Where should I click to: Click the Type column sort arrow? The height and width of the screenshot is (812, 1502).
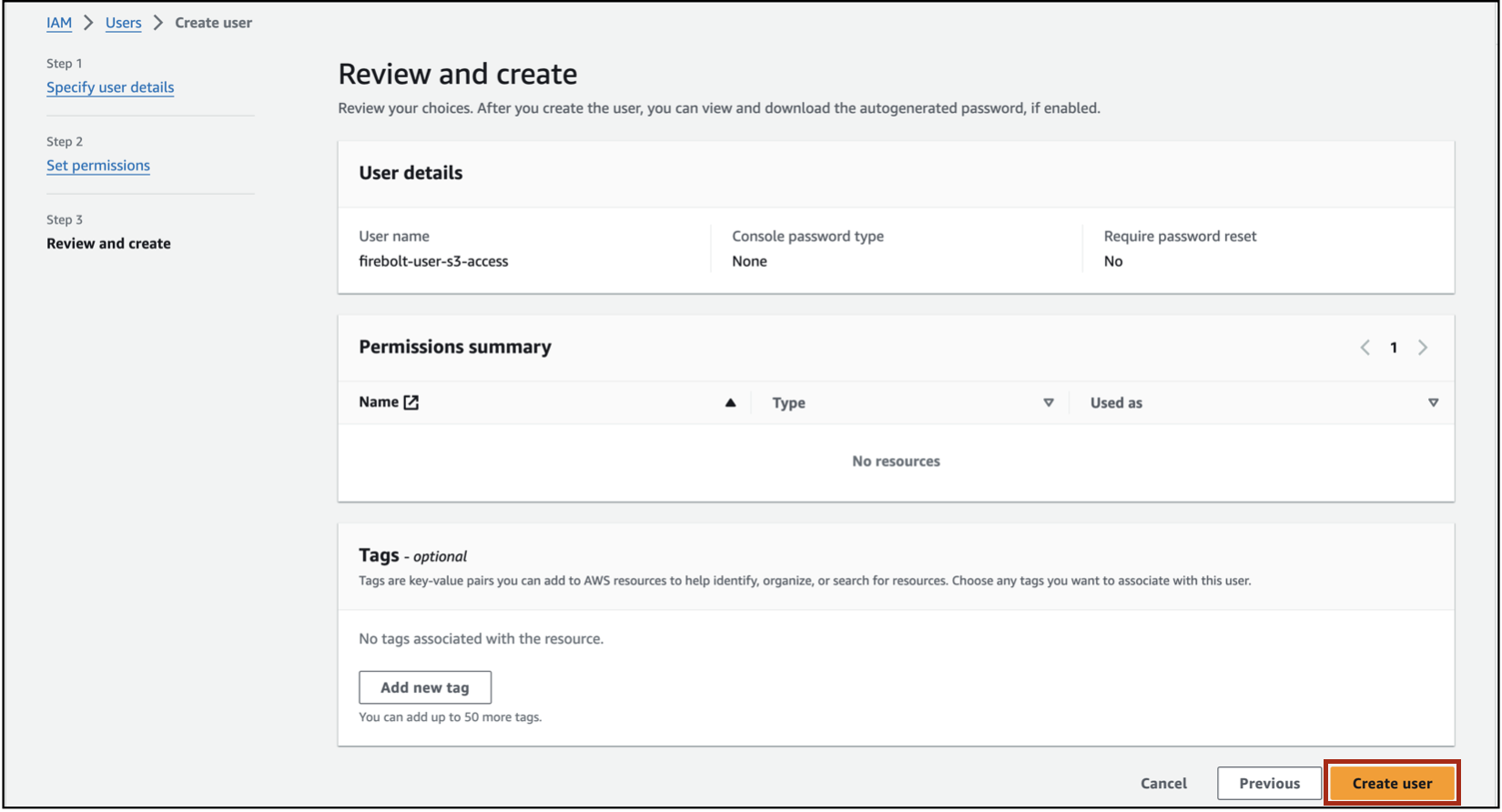[1048, 402]
